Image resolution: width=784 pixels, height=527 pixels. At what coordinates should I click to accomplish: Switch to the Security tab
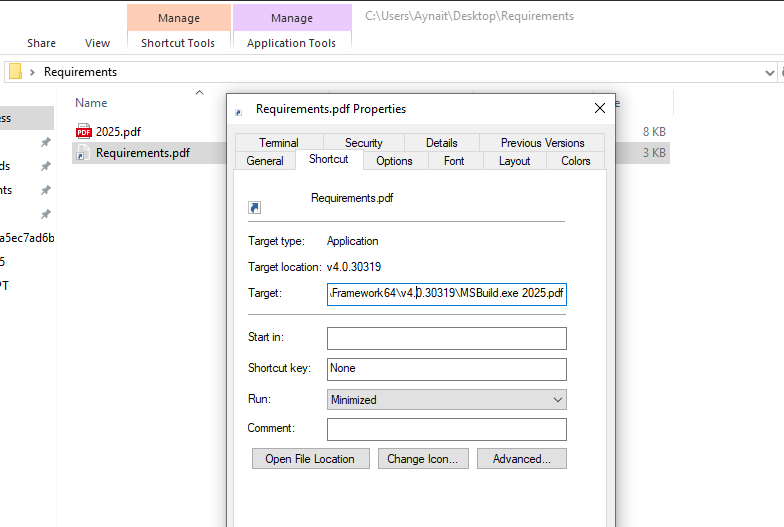click(363, 143)
